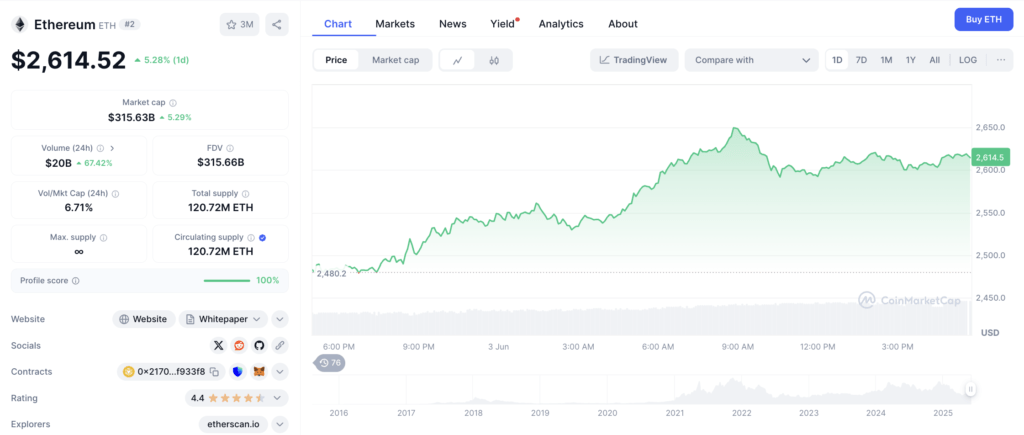Open the Compare with dropdown
The width and height of the screenshot is (1024, 435).
click(752, 60)
